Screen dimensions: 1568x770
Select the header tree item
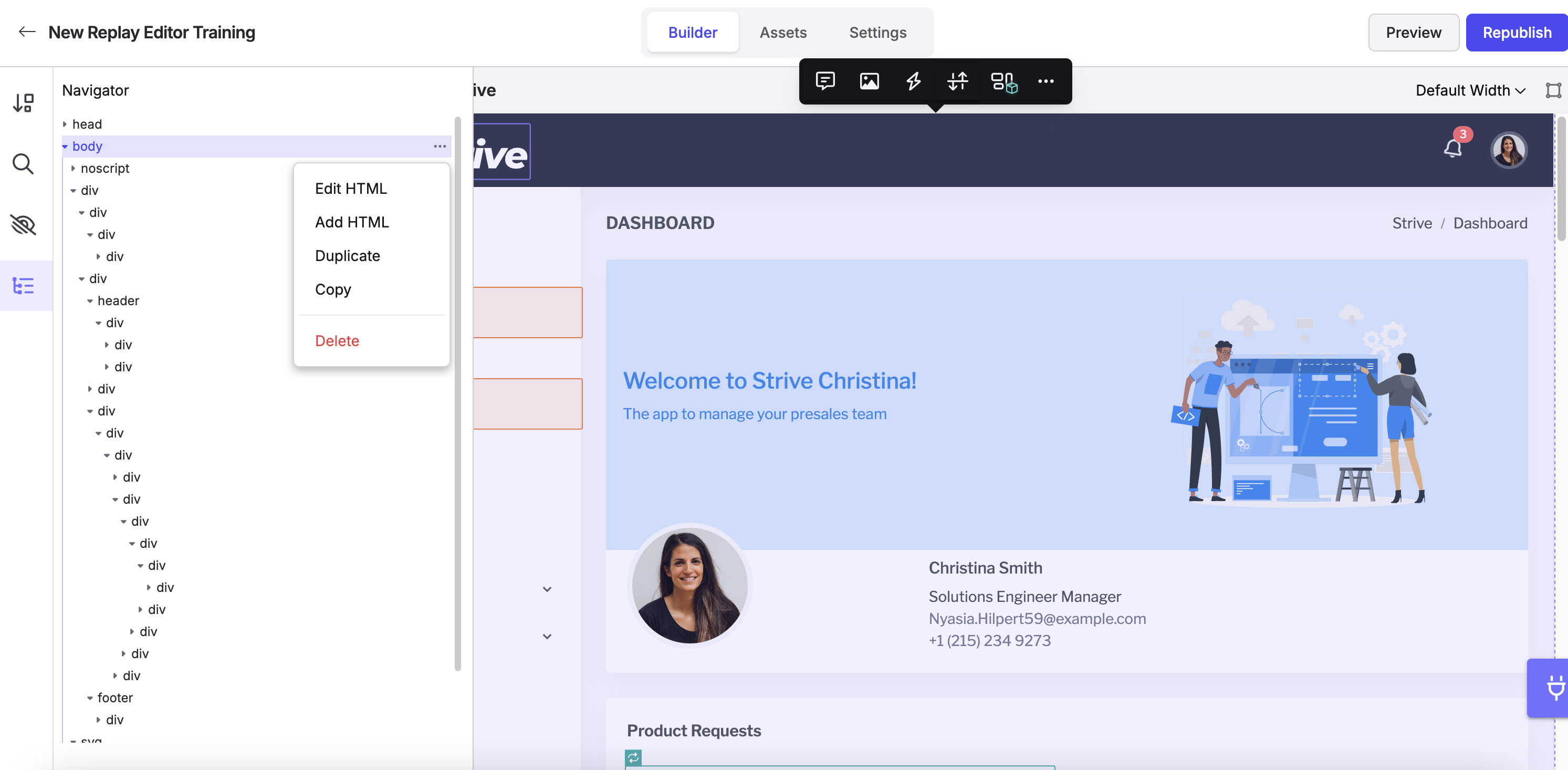118,300
